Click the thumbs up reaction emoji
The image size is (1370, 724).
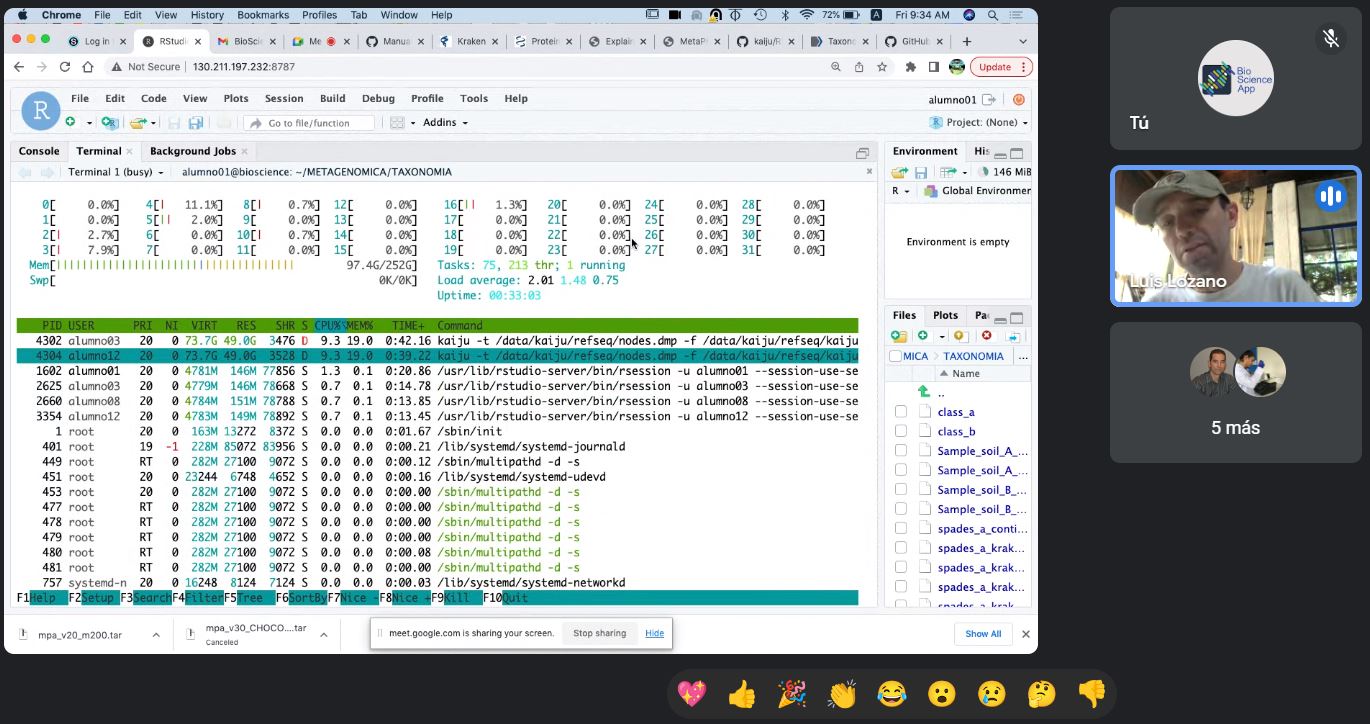point(741,693)
